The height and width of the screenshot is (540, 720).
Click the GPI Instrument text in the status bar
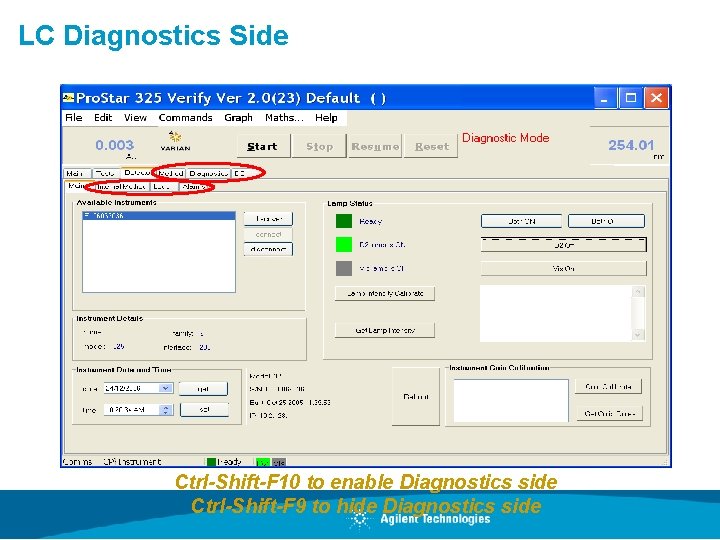(x=132, y=462)
